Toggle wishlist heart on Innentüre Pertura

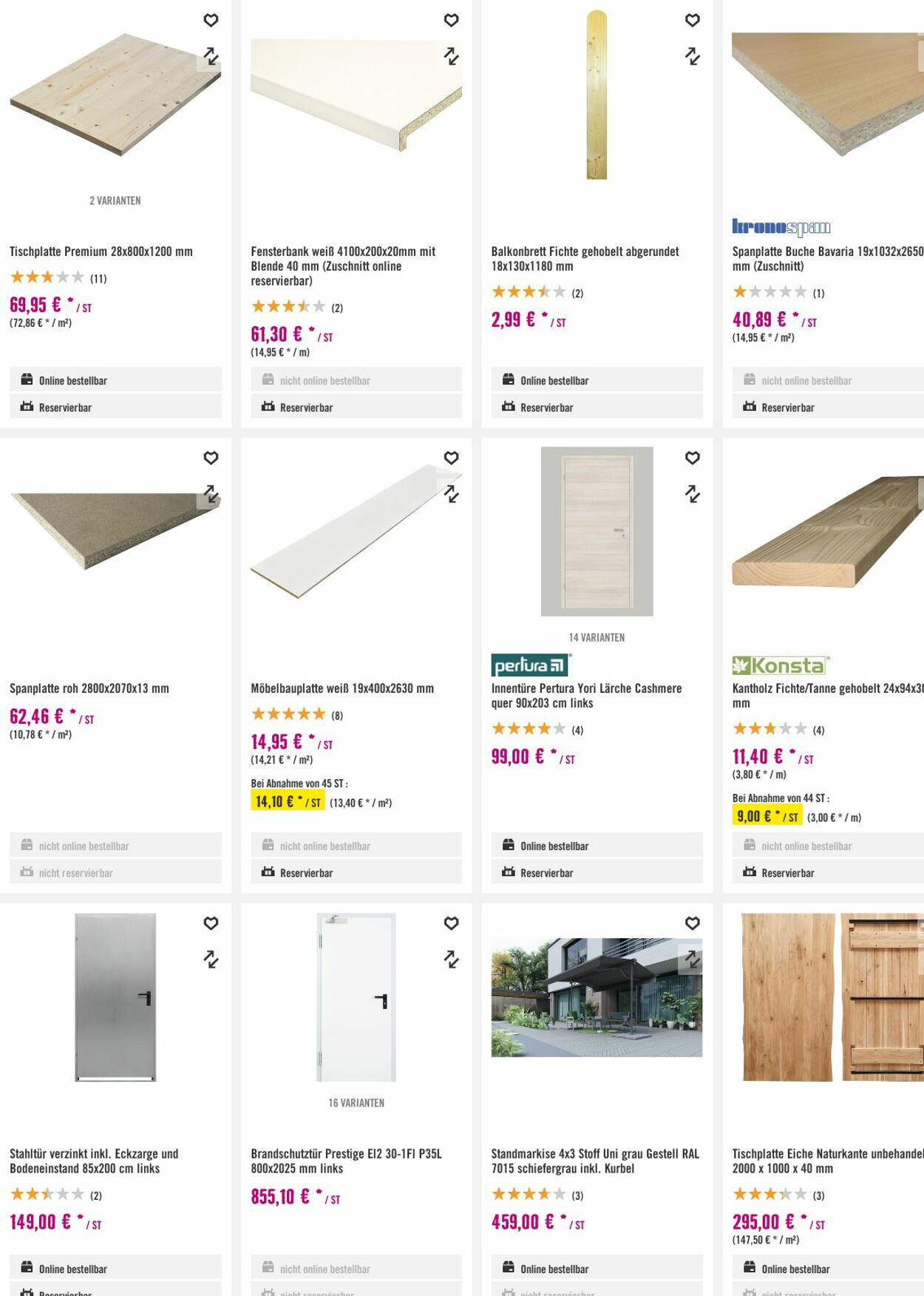click(692, 458)
